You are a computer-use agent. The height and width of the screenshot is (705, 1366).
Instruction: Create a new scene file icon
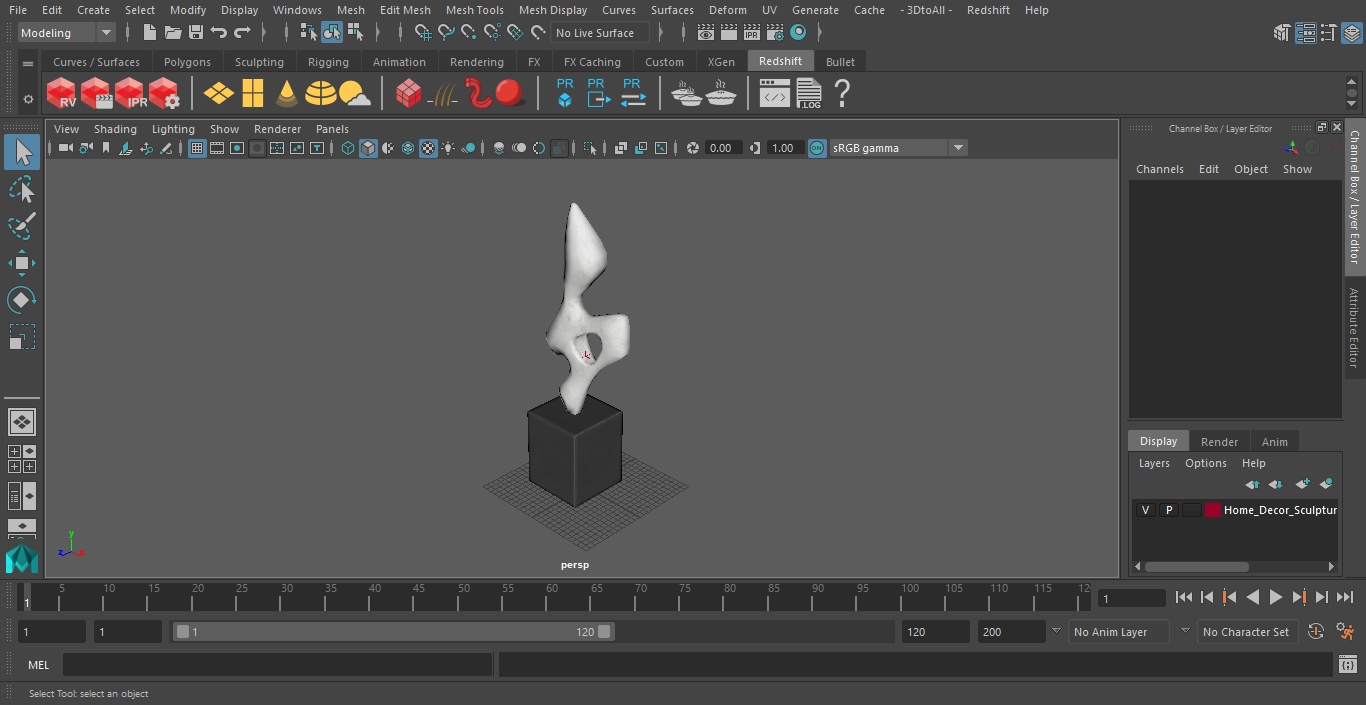149,33
